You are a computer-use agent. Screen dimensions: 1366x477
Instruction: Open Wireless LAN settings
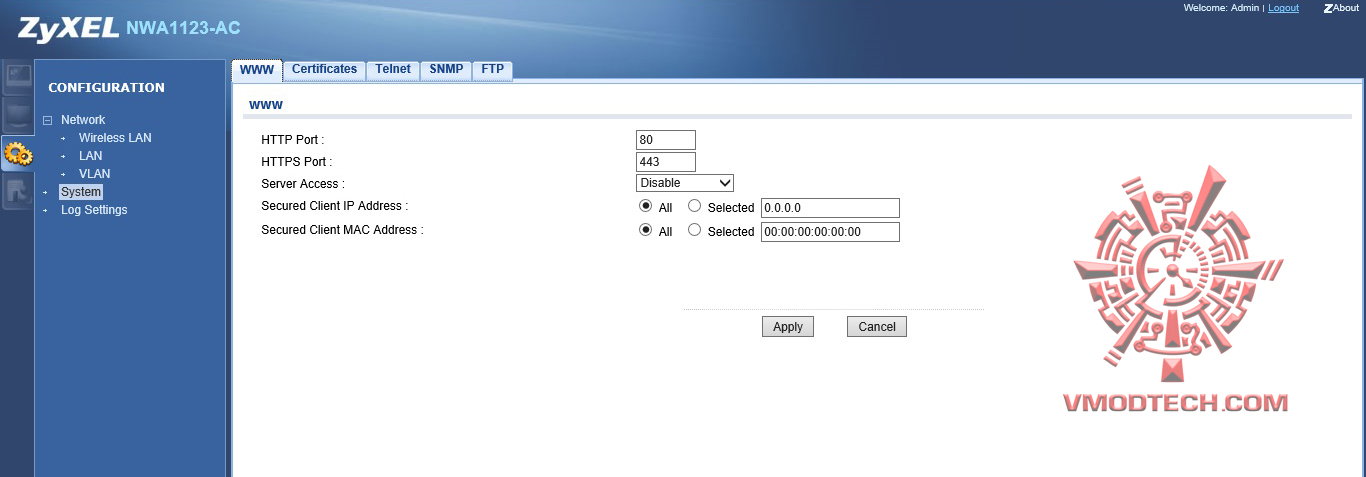(x=115, y=138)
